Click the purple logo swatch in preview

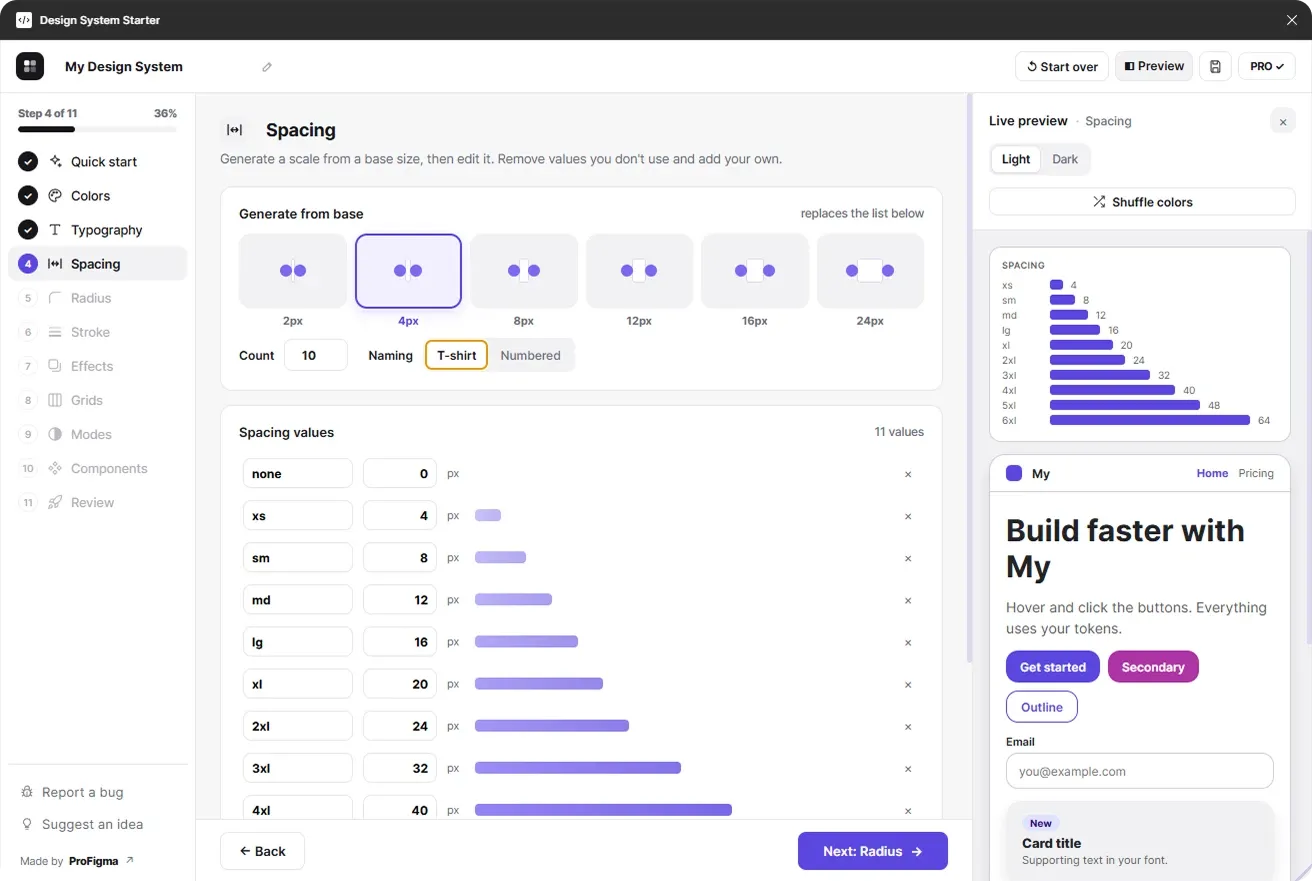[x=1014, y=473]
